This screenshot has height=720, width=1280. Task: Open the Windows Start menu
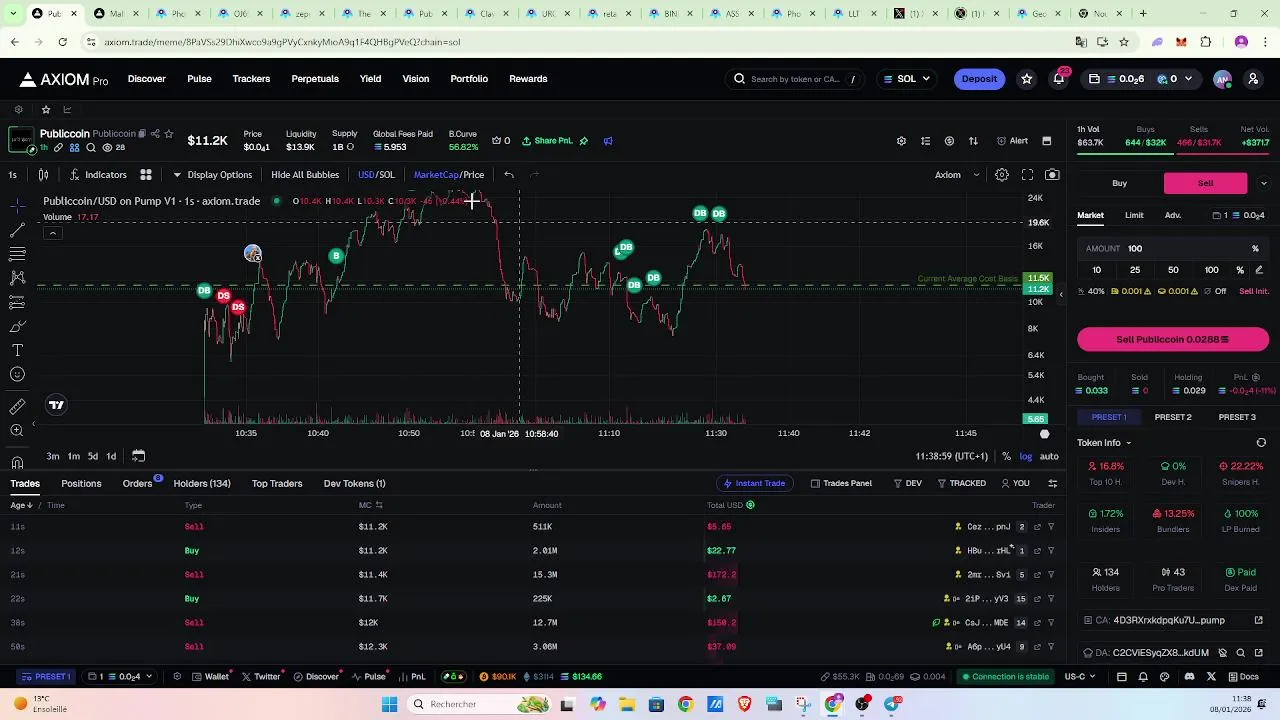[389, 704]
